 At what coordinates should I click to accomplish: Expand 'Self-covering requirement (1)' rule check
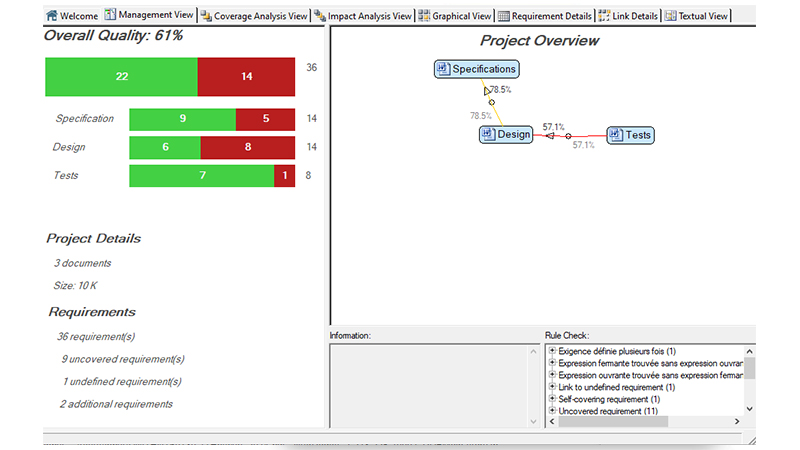click(x=552, y=399)
